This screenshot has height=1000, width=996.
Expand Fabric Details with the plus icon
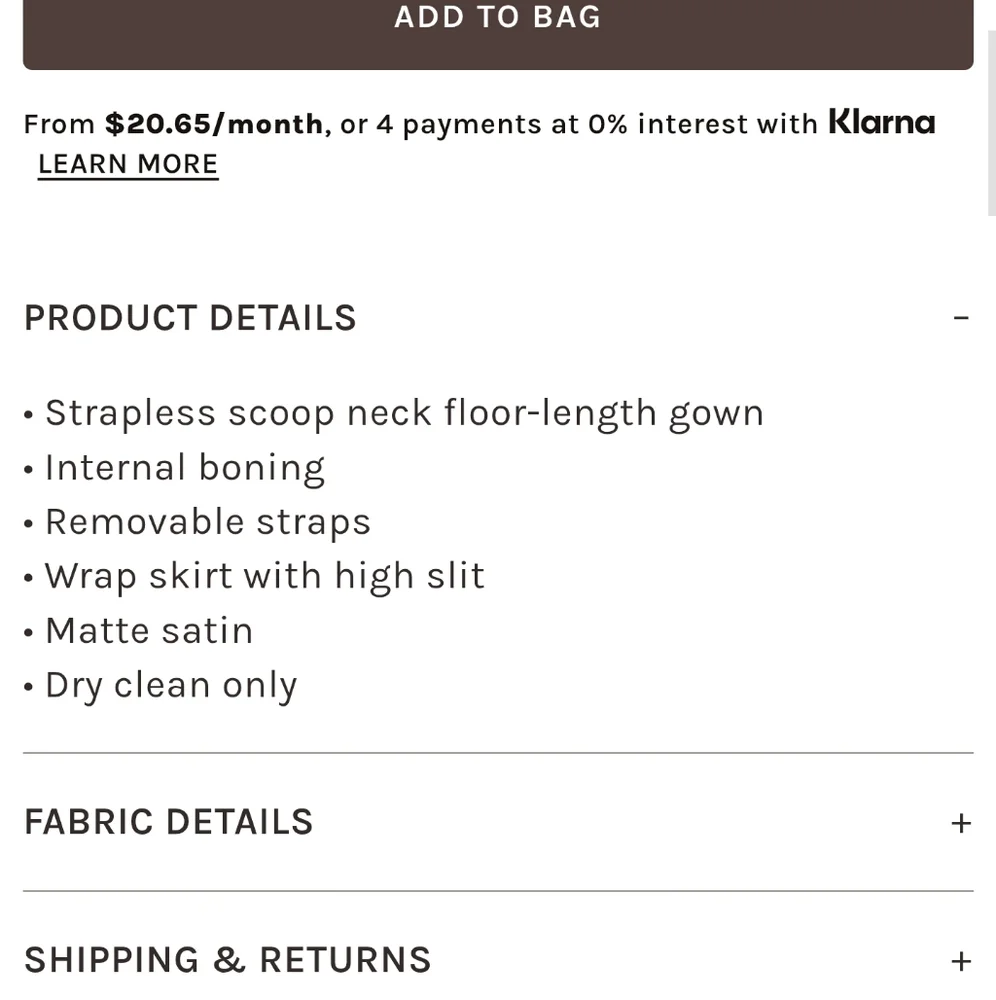click(961, 823)
